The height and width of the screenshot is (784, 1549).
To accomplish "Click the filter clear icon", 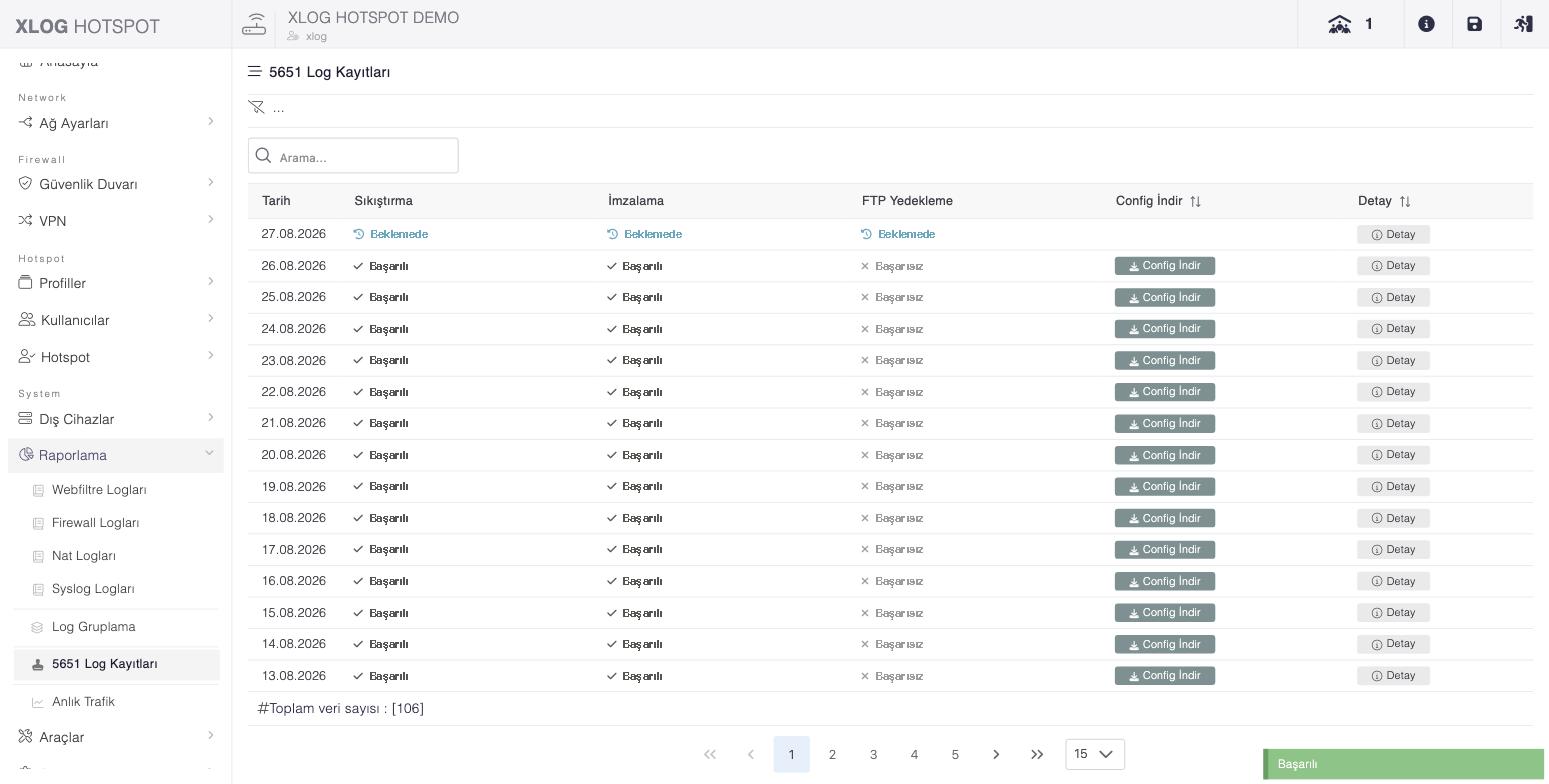I will pyautogui.click(x=257, y=107).
